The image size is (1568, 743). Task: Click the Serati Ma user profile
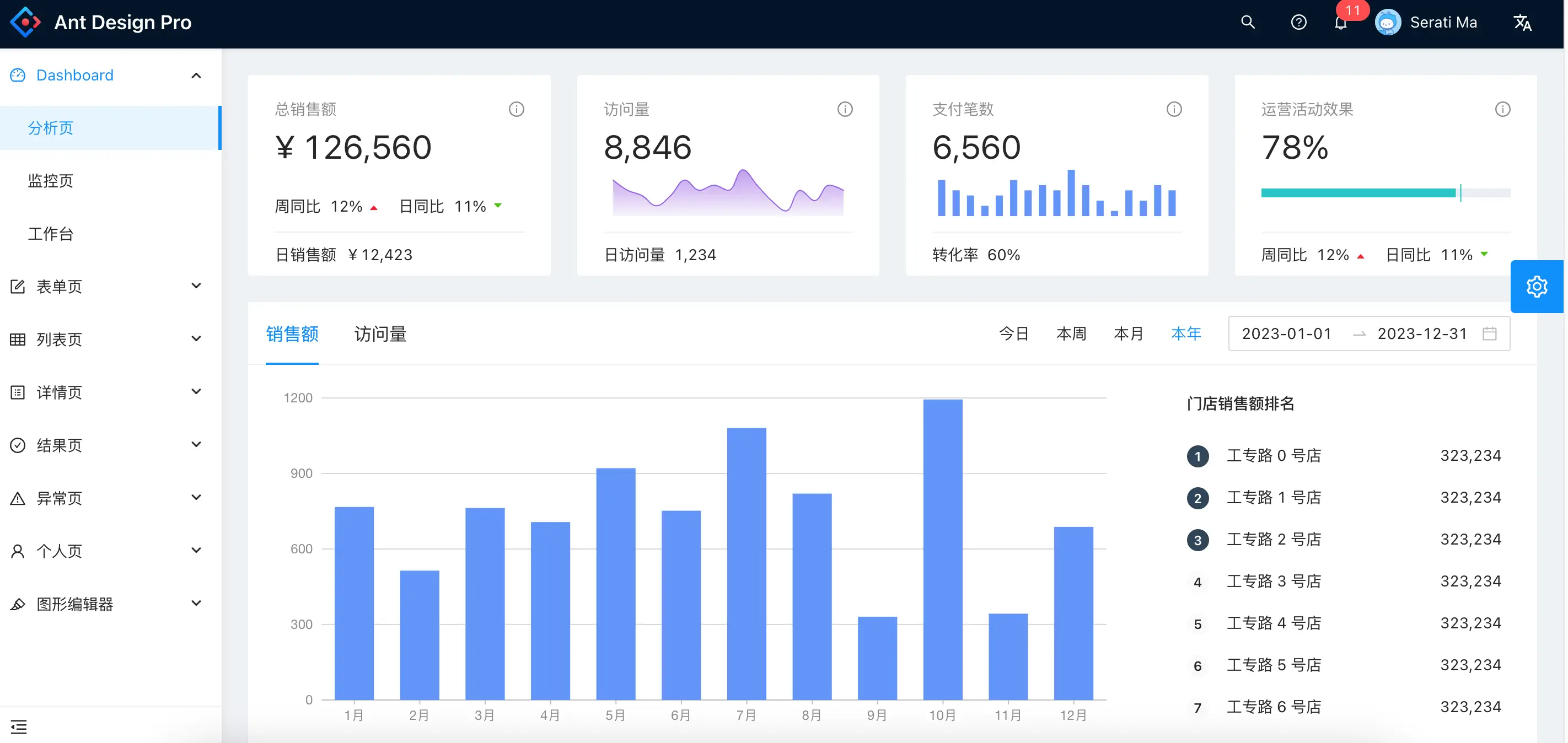click(1426, 23)
